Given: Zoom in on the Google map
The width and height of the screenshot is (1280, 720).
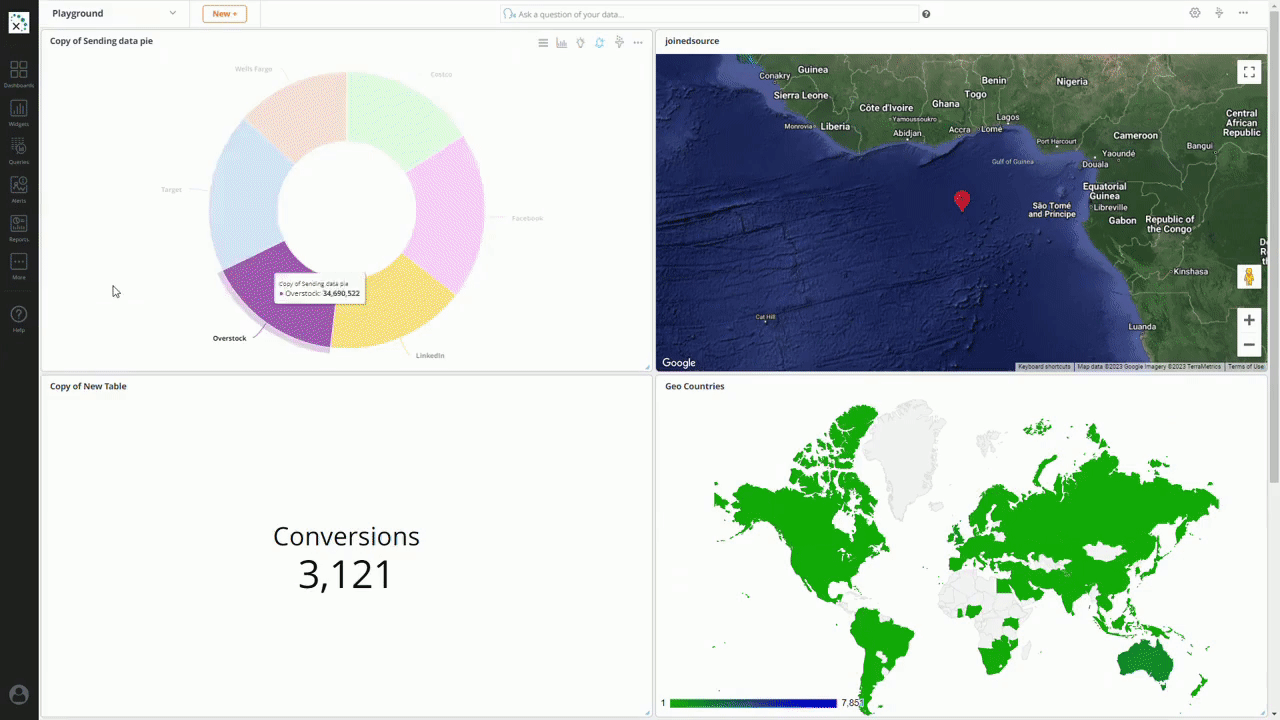Looking at the screenshot, I should 1248,320.
